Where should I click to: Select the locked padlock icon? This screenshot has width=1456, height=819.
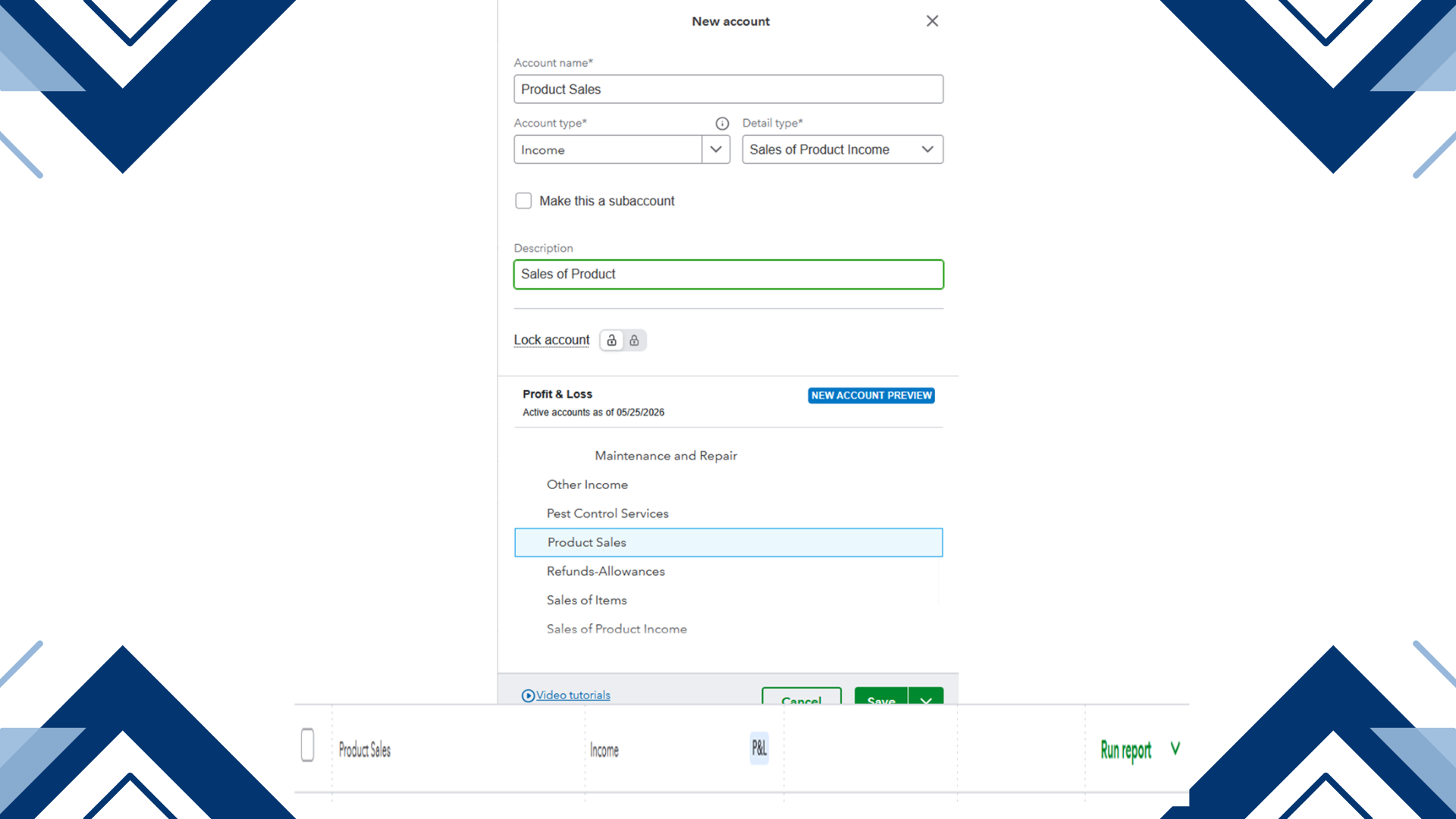635,340
